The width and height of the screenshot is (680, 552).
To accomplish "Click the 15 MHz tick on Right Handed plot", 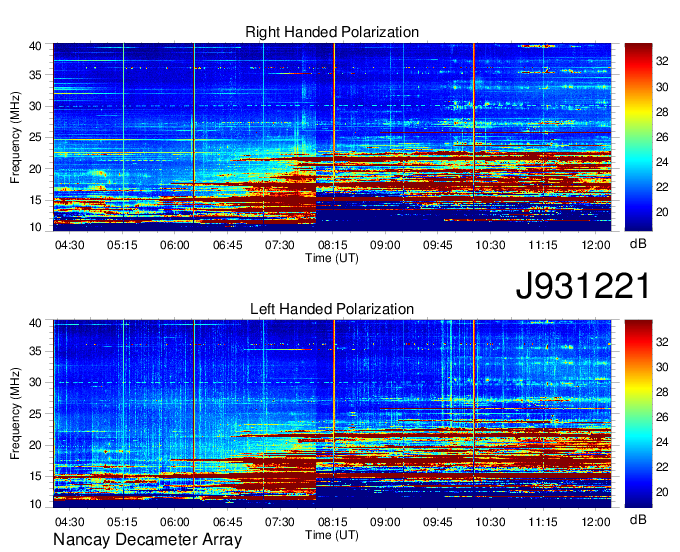I will [x=35, y=200].
